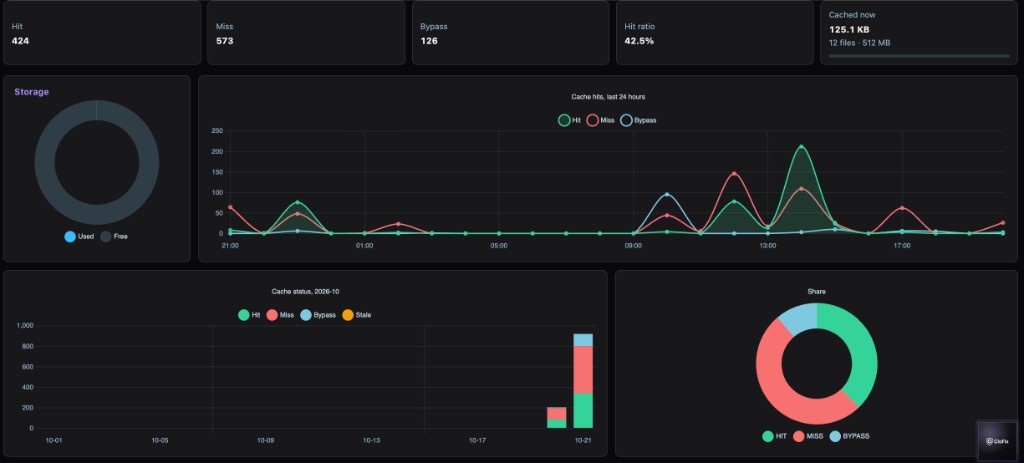Click the Hit peak point above 200
This screenshot has width=1024, height=463.
tap(801, 147)
